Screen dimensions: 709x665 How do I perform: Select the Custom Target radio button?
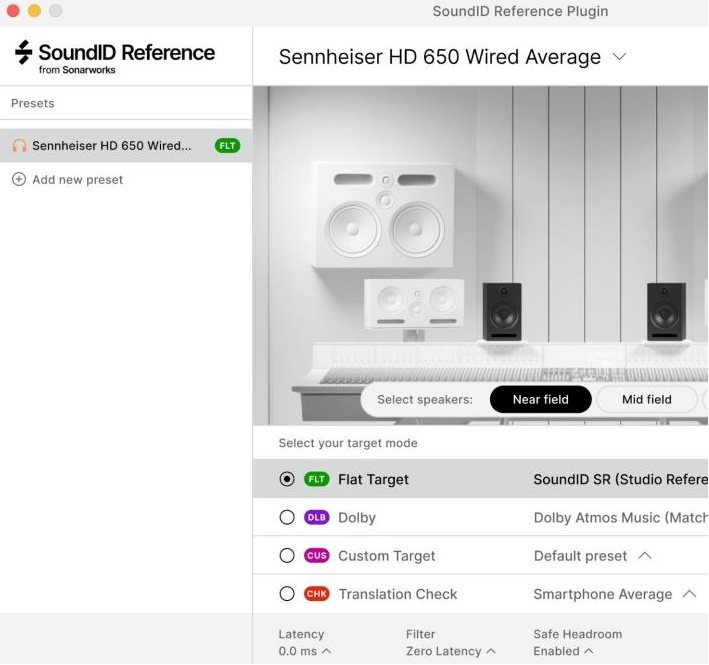(287, 556)
